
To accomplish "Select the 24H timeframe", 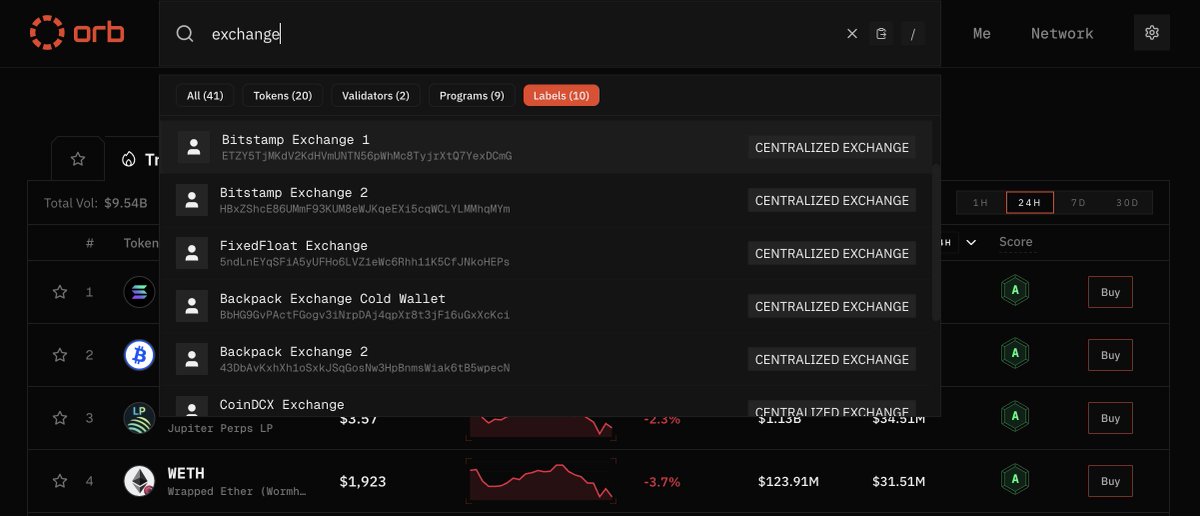I will click(x=1029, y=203).
